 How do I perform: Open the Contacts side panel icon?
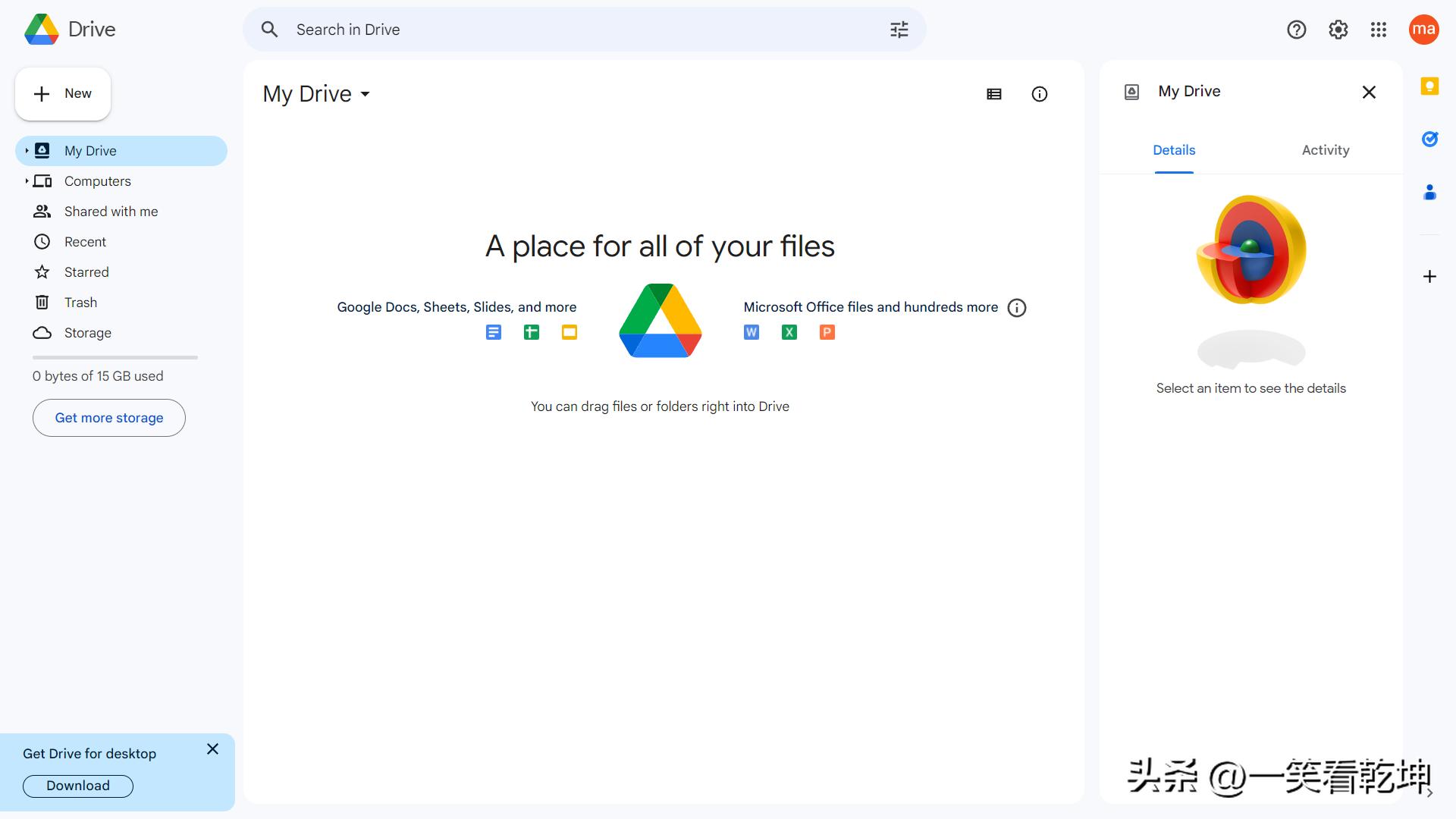click(1429, 193)
